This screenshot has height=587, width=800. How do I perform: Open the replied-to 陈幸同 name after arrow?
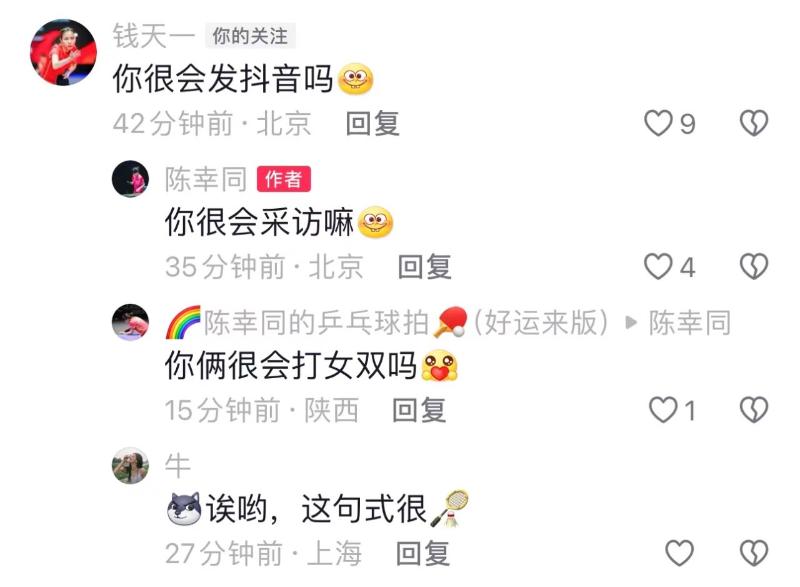690,323
